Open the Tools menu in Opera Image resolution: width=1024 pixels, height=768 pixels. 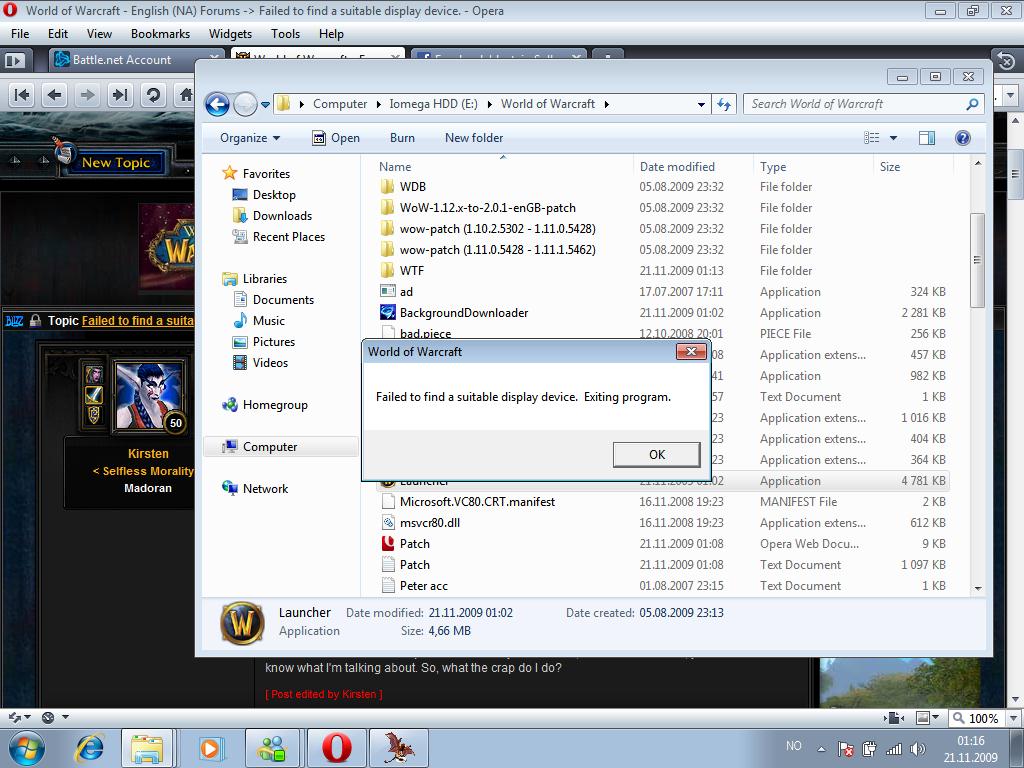(285, 34)
